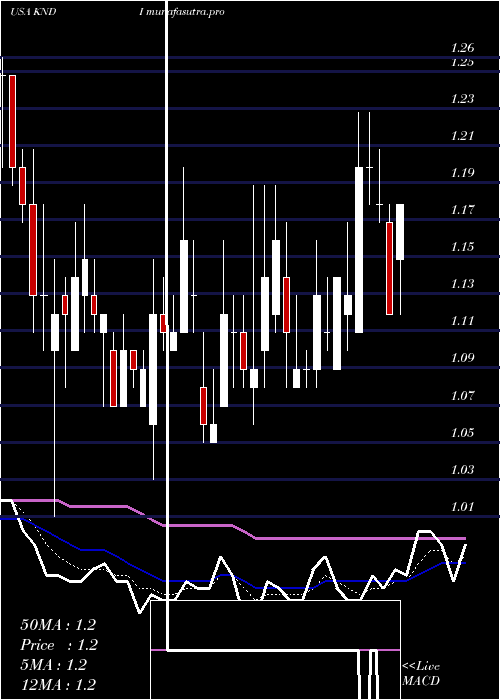Click the 1.19 price axis label
500x700 pixels.
click(462, 173)
